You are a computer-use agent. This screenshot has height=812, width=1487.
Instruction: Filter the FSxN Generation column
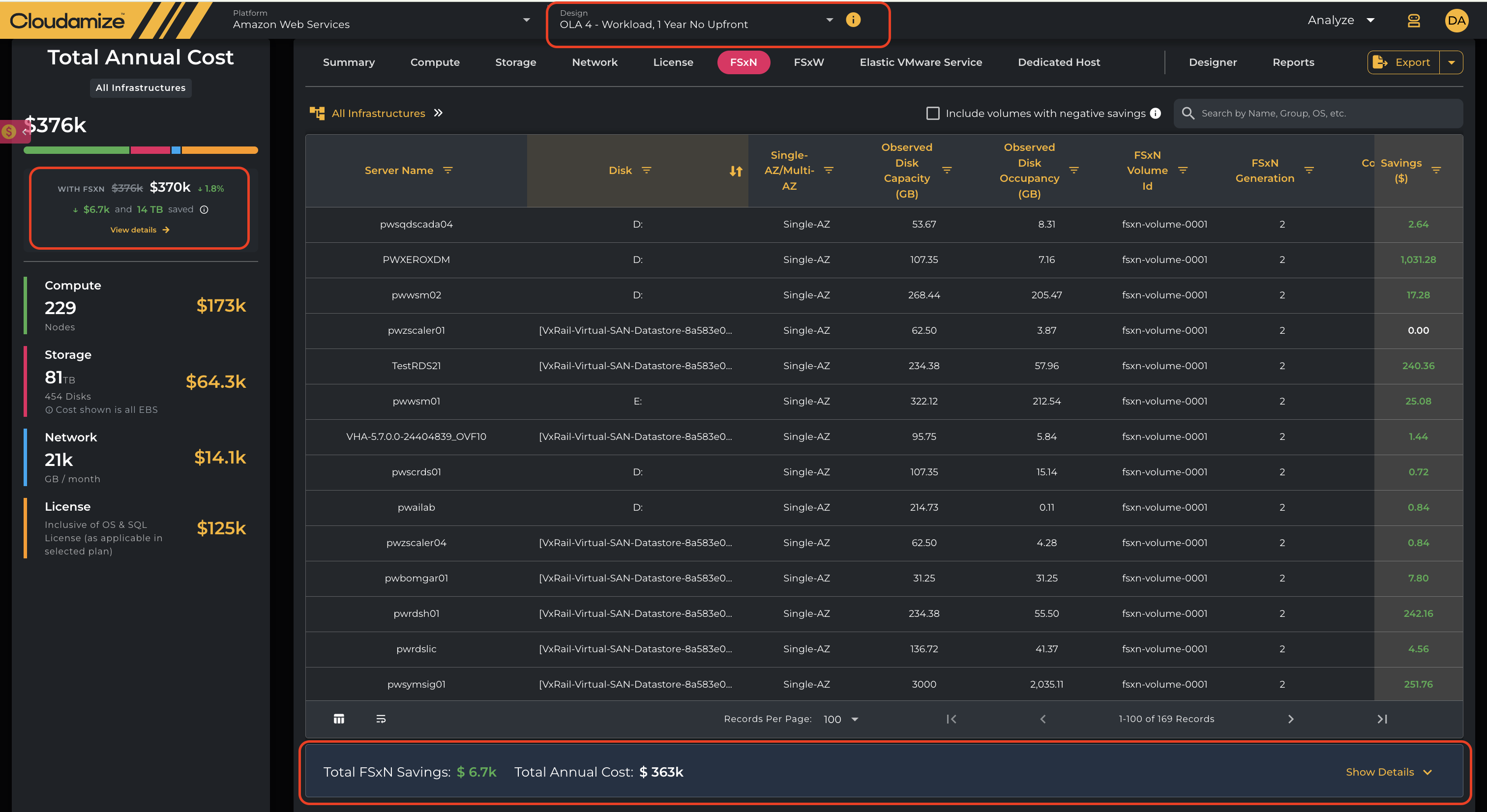pos(1309,170)
